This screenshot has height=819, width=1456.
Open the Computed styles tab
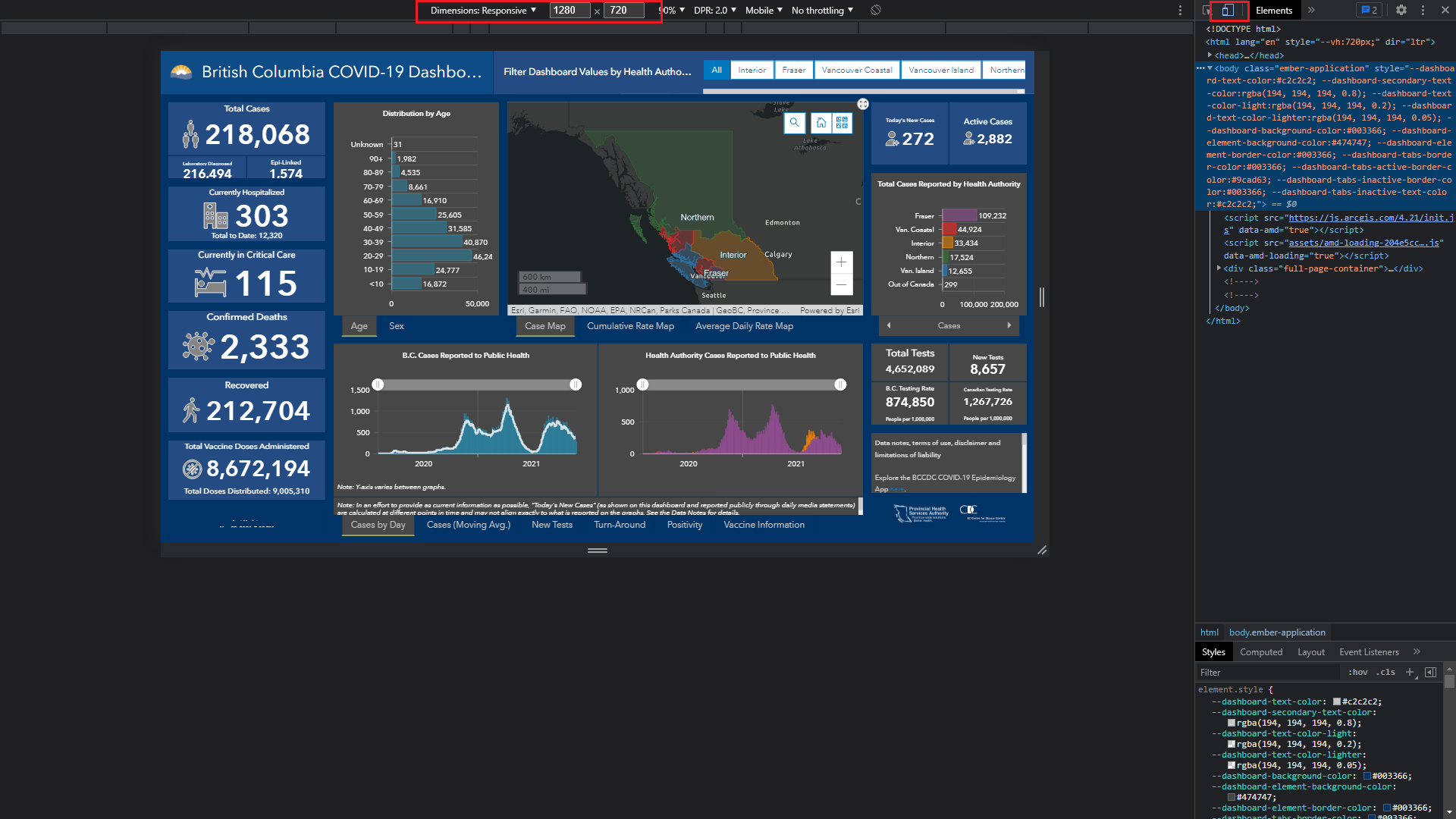click(1261, 652)
